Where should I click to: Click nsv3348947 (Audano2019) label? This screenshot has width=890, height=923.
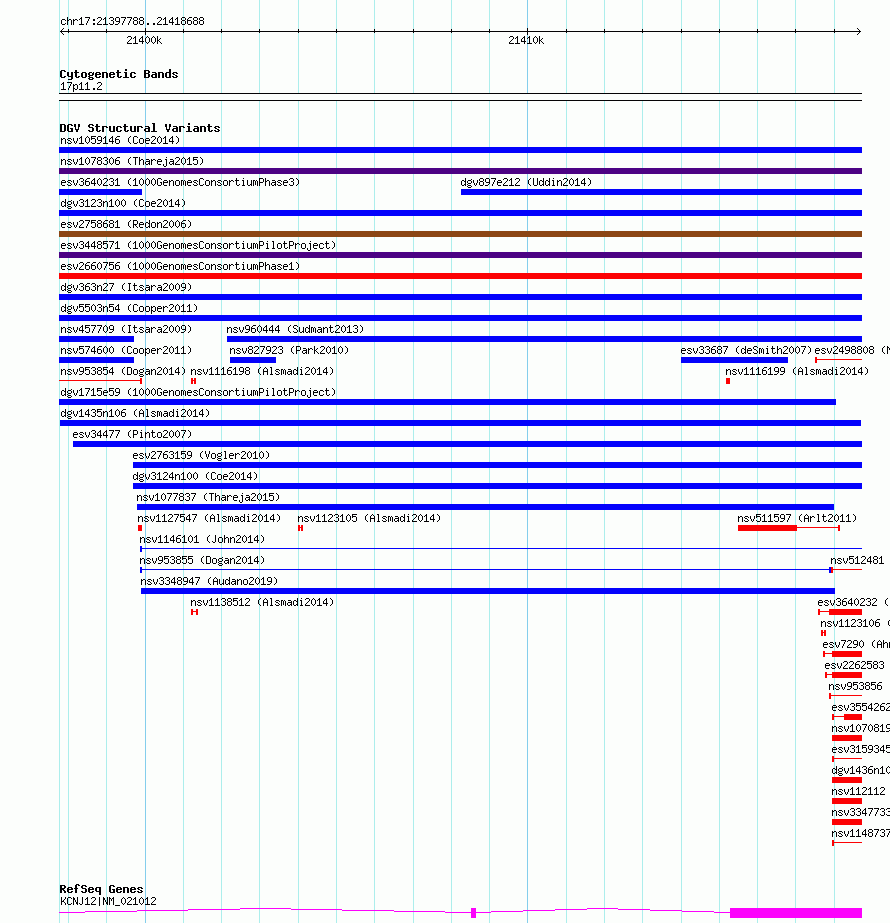[209, 582]
